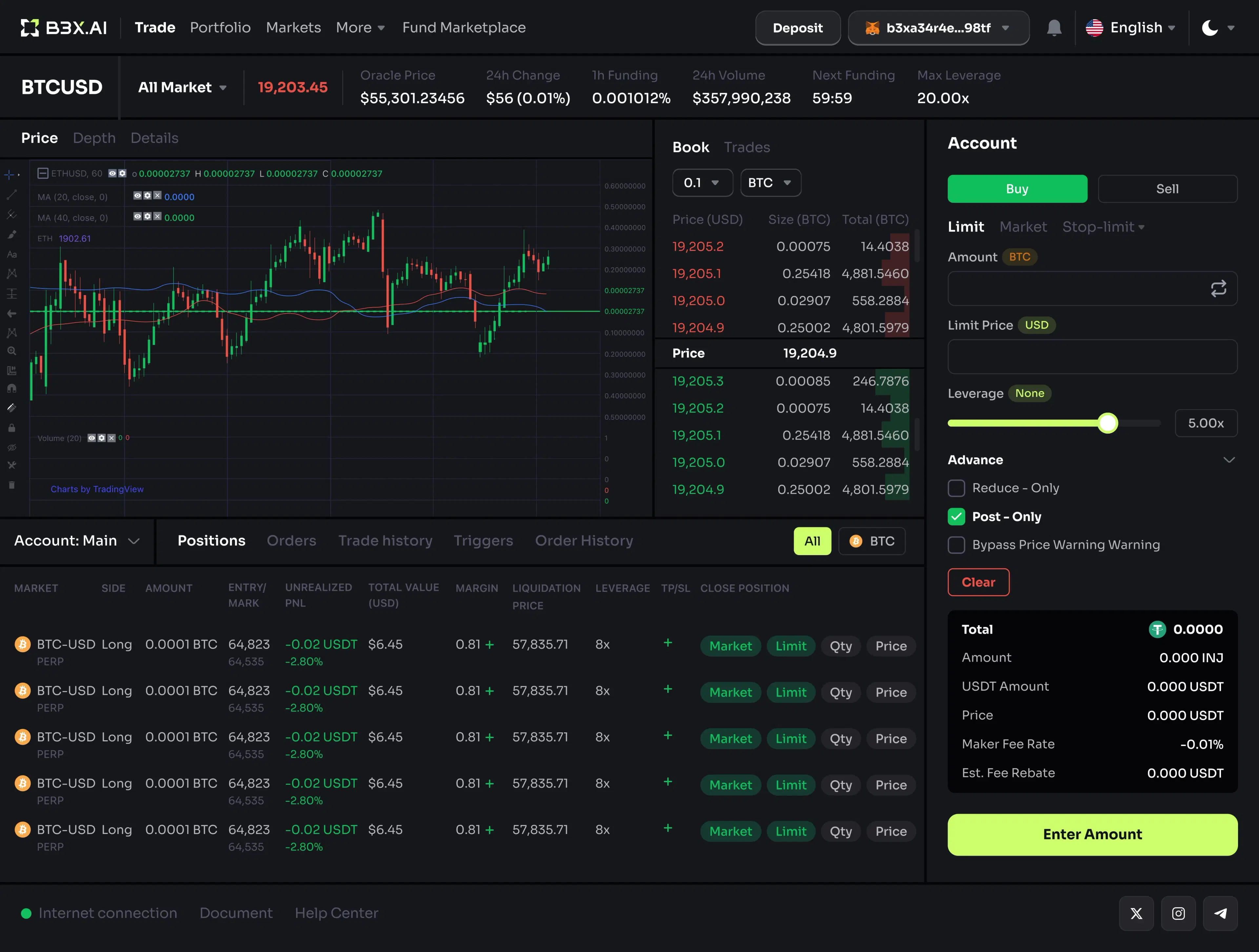Open the English language dropdown
The width and height of the screenshot is (1259, 952).
[1130, 27]
